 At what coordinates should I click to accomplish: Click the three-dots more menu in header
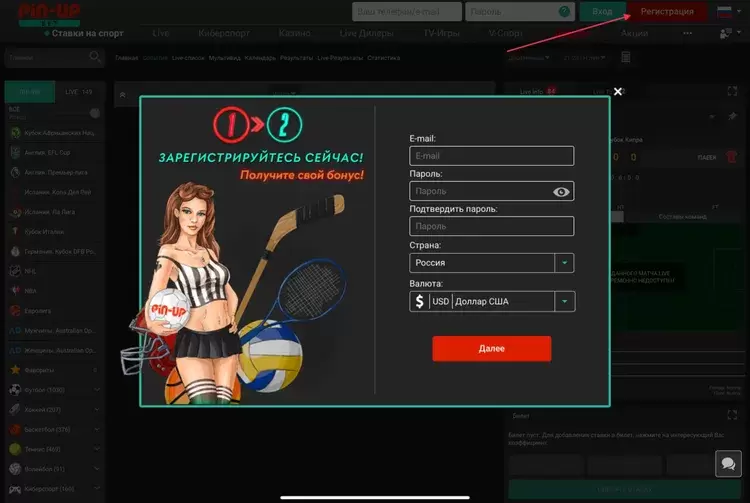click(x=687, y=33)
